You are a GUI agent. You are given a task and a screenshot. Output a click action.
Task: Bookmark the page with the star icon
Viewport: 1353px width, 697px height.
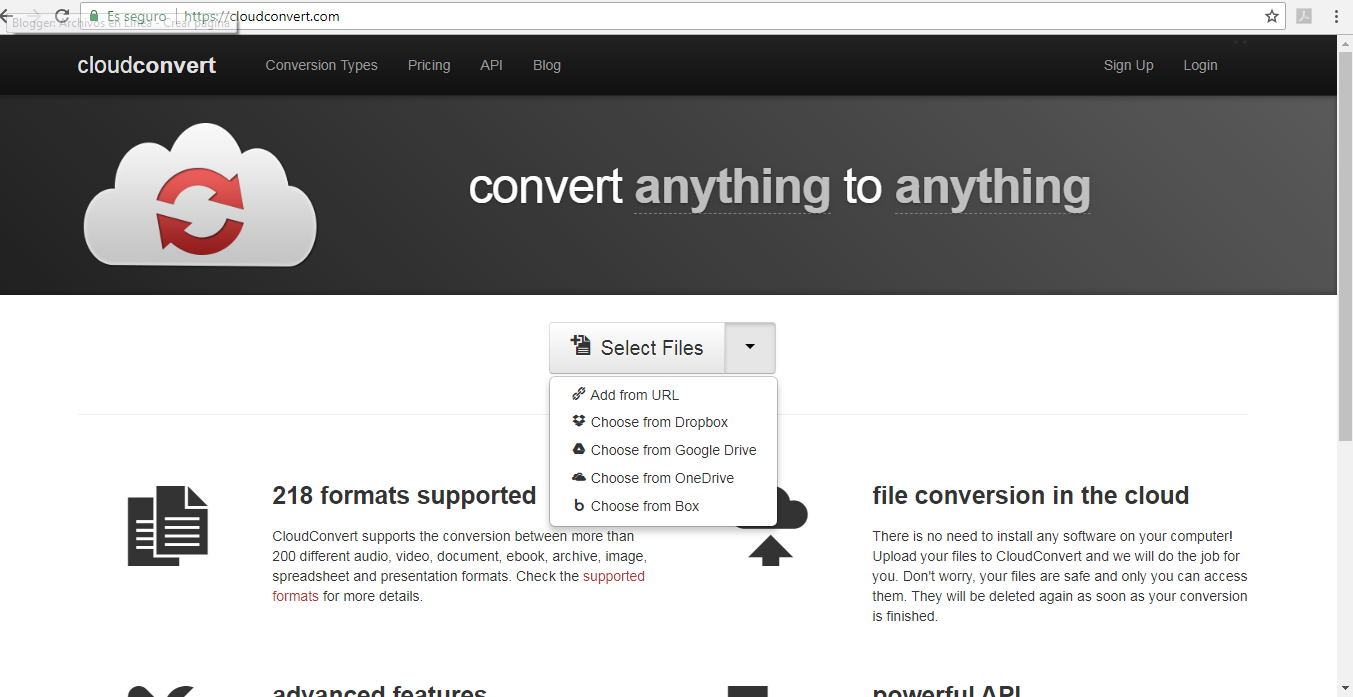(x=1272, y=16)
